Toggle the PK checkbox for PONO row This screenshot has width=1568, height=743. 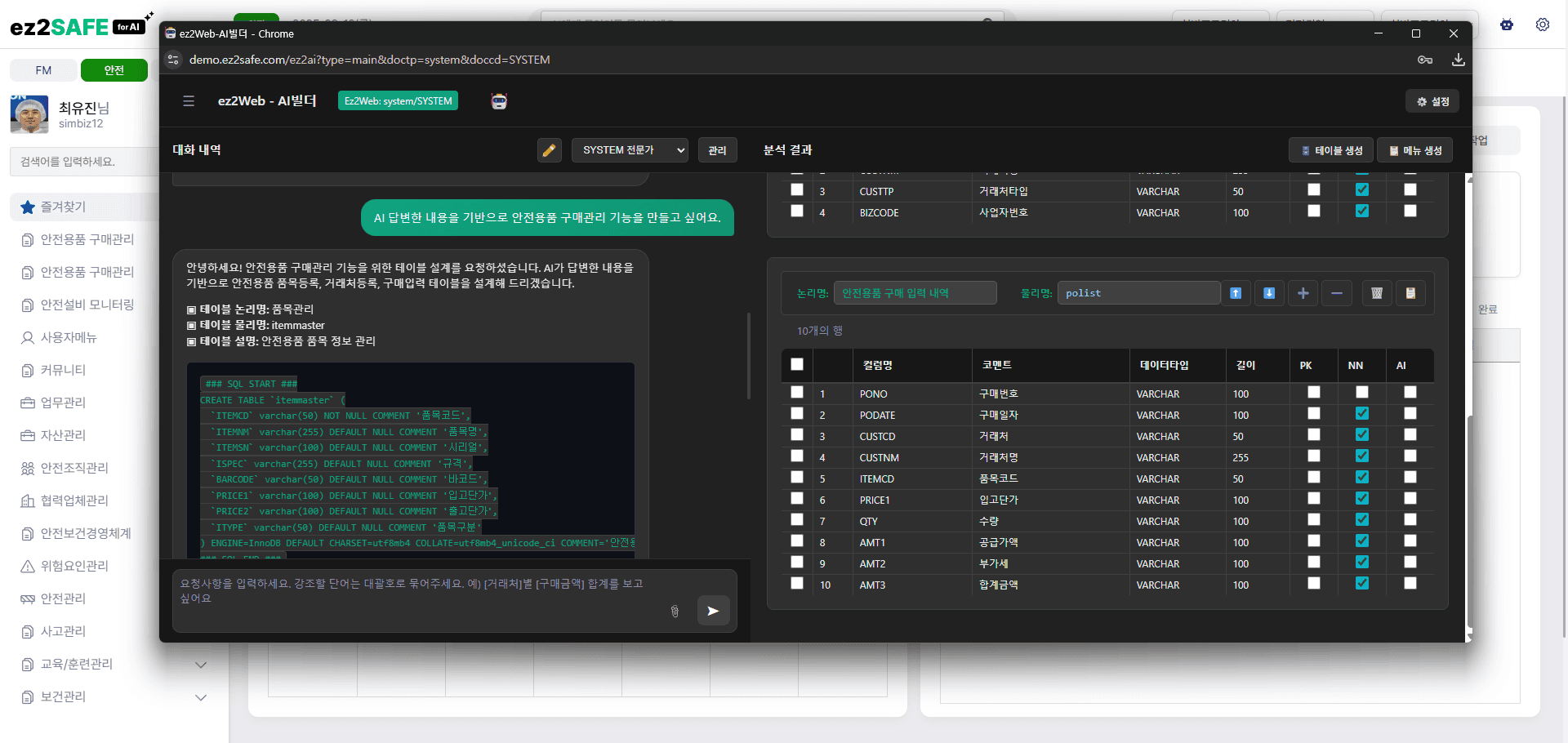(1313, 393)
